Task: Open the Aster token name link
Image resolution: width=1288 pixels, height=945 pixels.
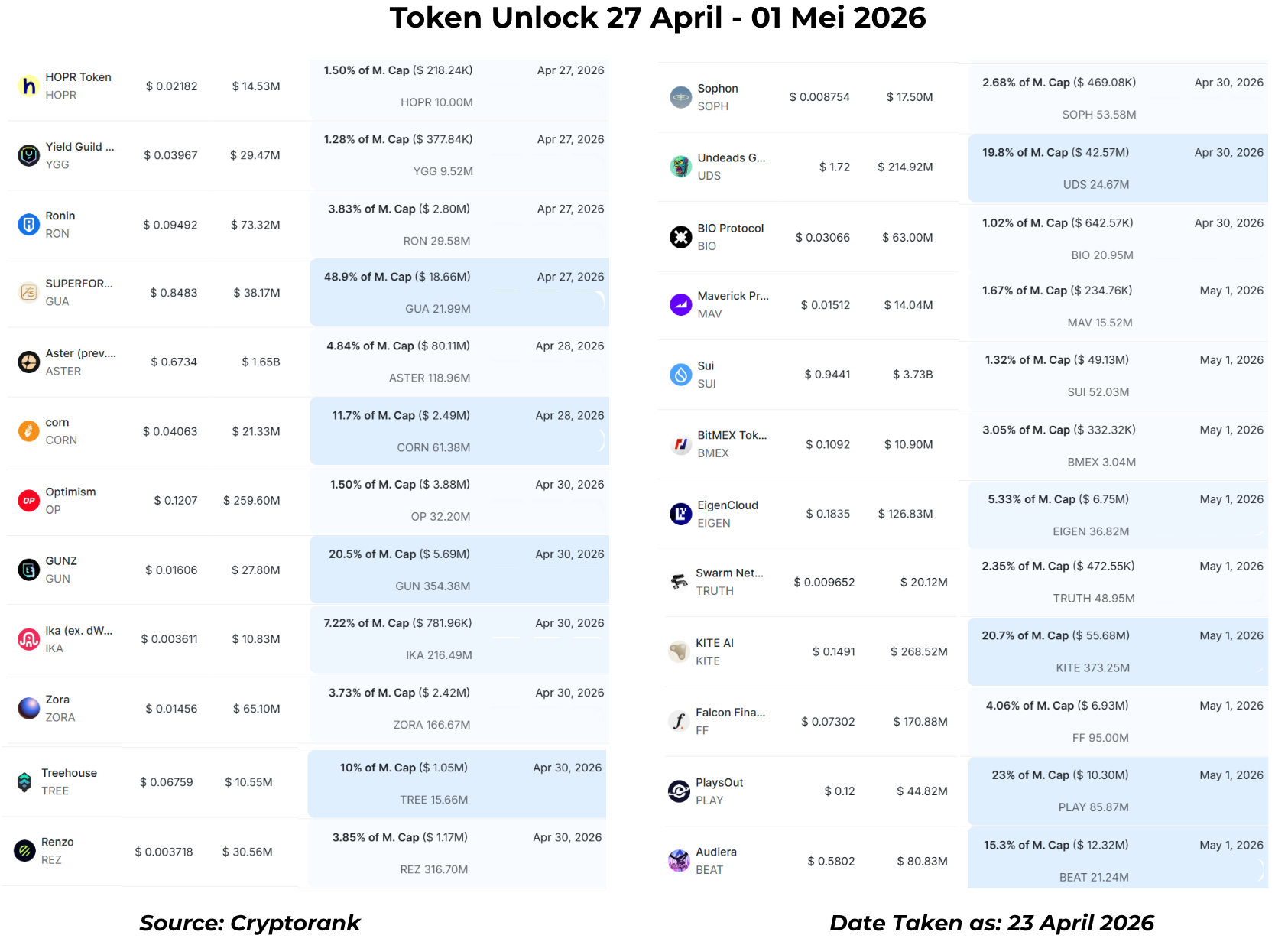Action: 80,353
